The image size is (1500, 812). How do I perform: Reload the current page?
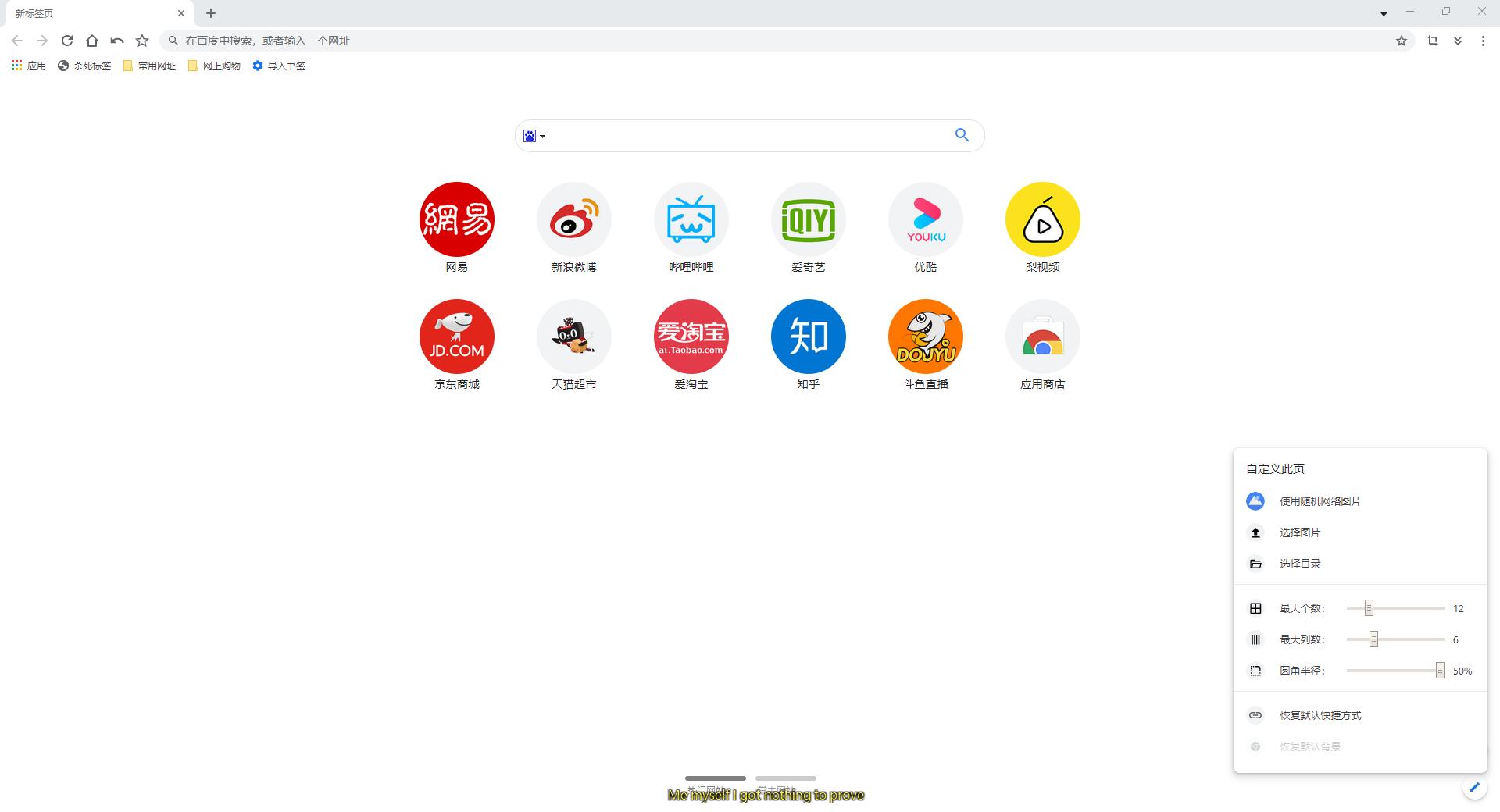(67, 41)
